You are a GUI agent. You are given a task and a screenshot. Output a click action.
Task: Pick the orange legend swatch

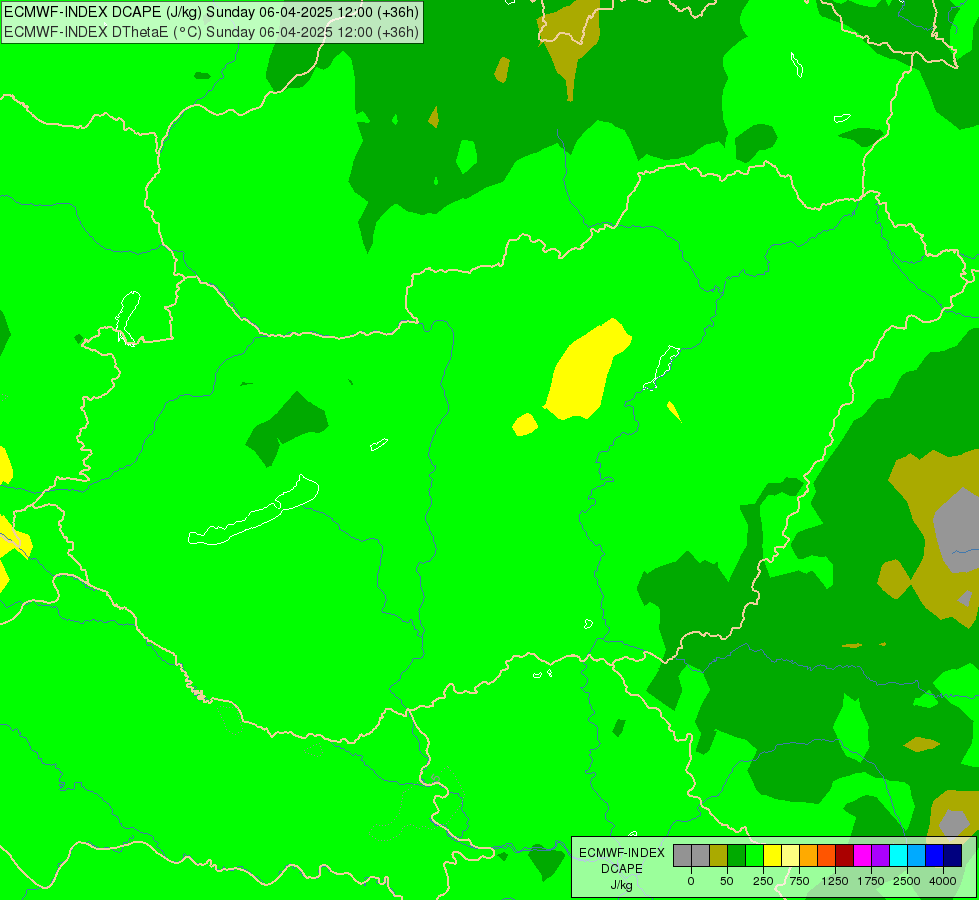(809, 856)
